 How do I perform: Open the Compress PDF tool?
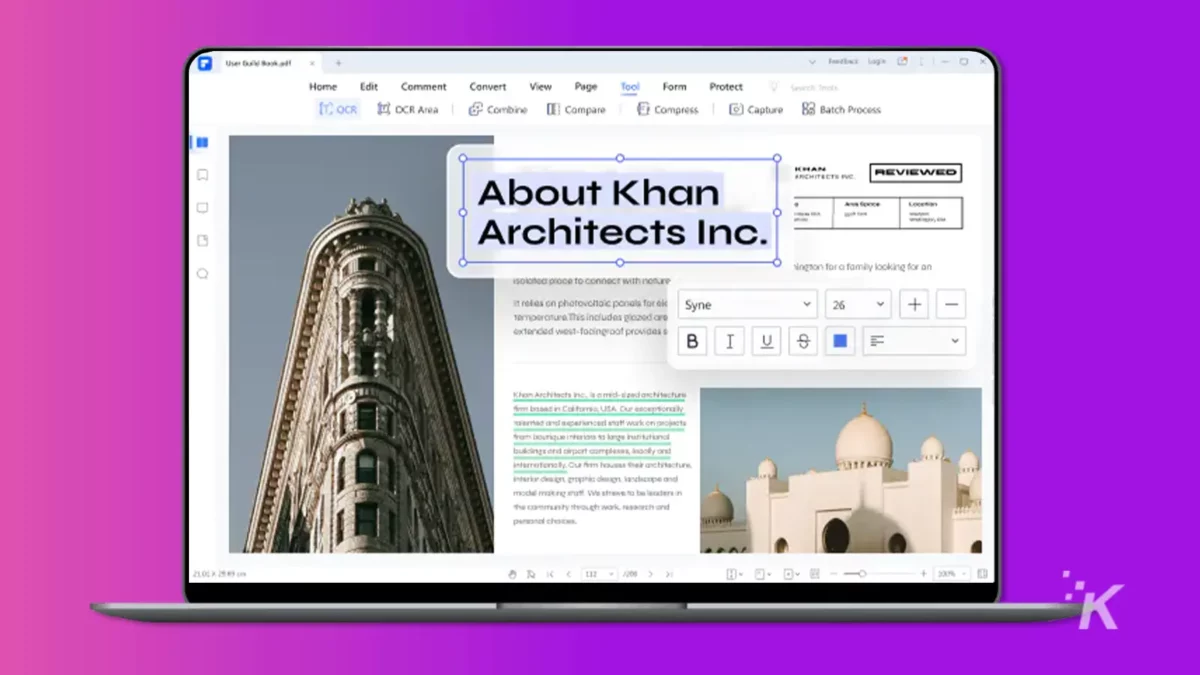[667, 109]
